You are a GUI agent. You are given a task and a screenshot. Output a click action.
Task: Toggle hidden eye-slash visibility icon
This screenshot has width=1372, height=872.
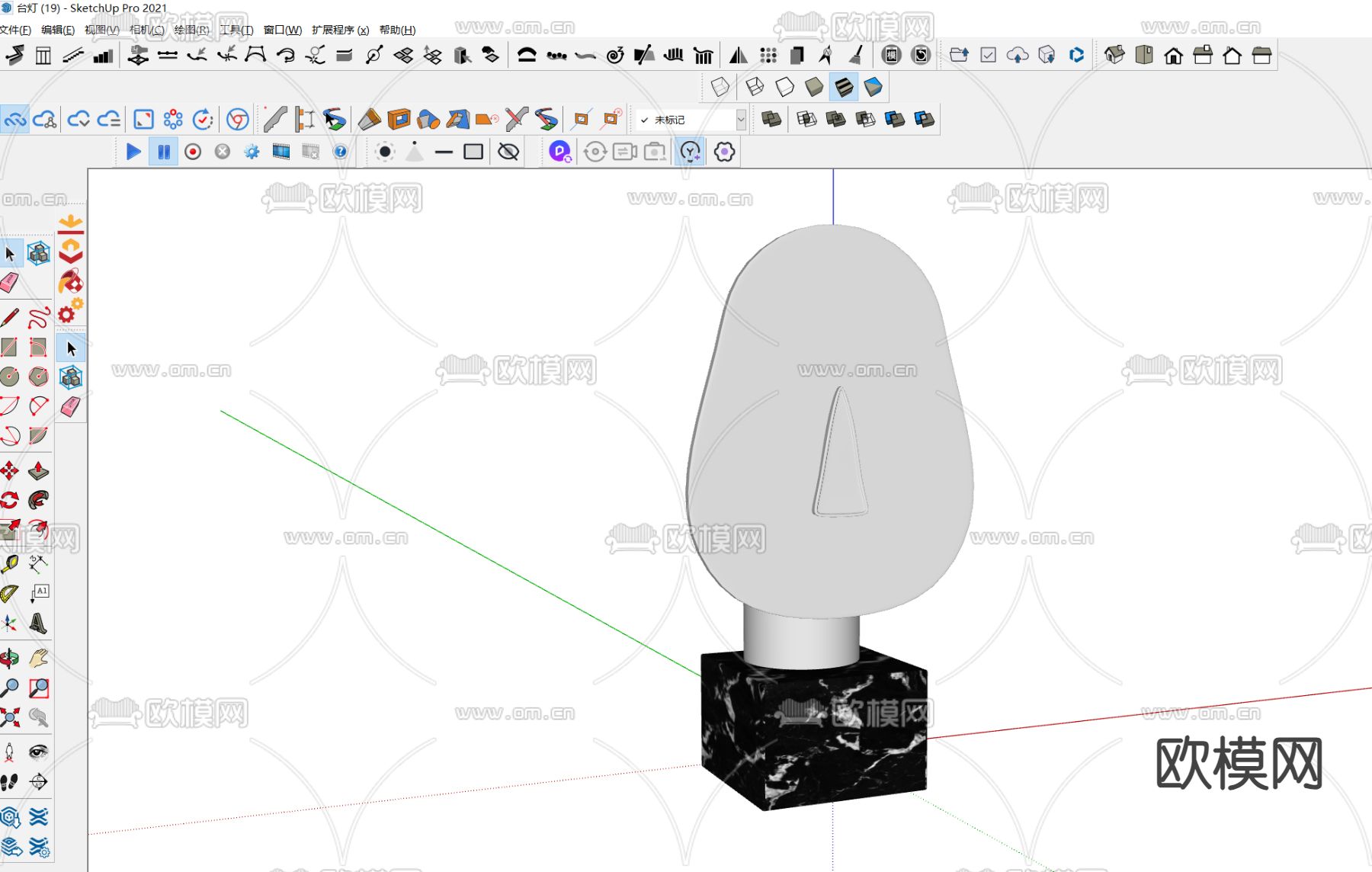pos(508,152)
